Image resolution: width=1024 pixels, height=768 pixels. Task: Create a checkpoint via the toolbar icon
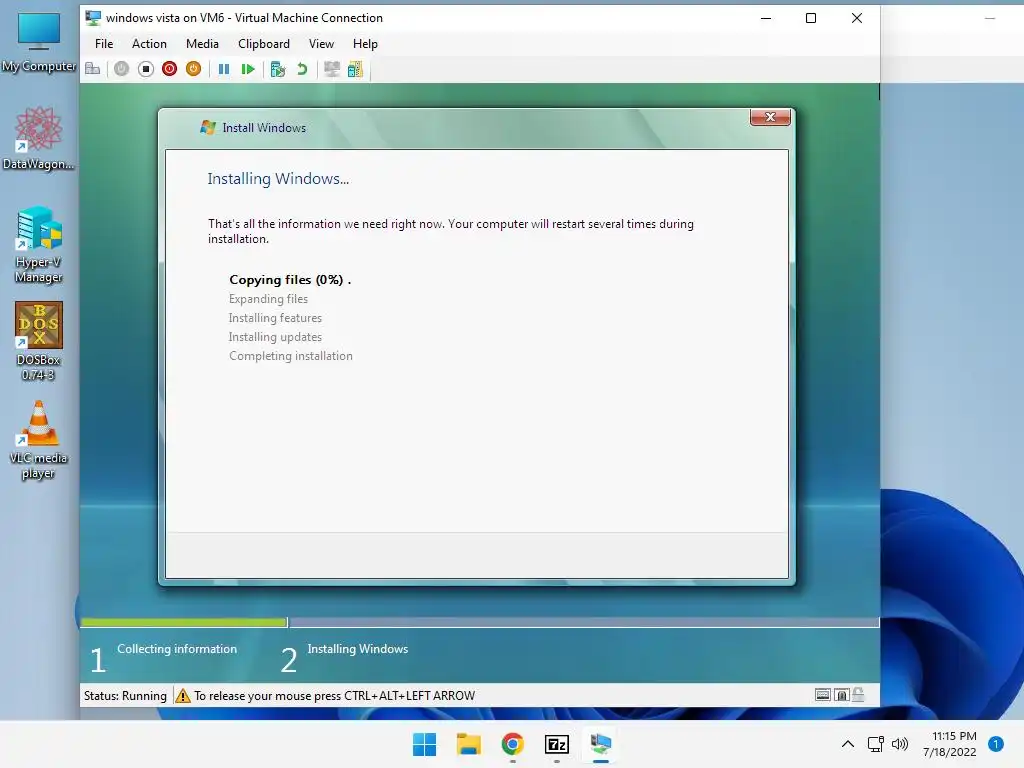[x=278, y=69]
